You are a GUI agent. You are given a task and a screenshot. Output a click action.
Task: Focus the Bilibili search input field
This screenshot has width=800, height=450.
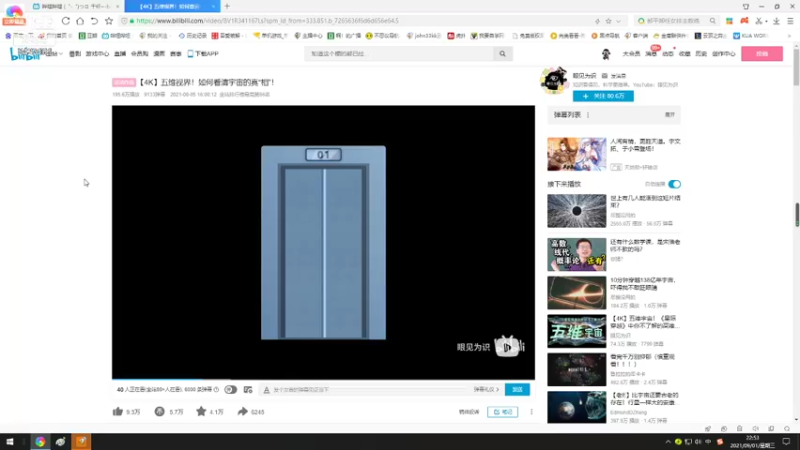coord(399,54)
